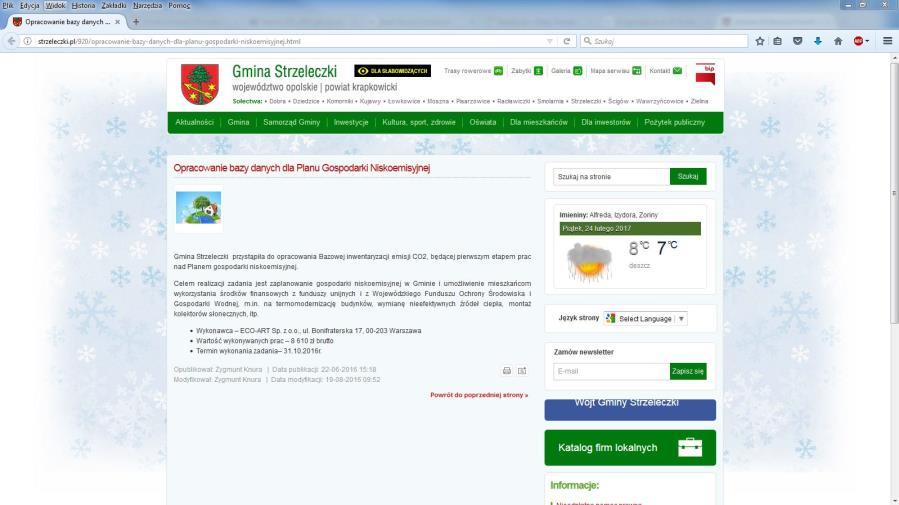Click the browser back arrow button
Image resolution: width=899 pixels, height=505 pixels.
11,41
